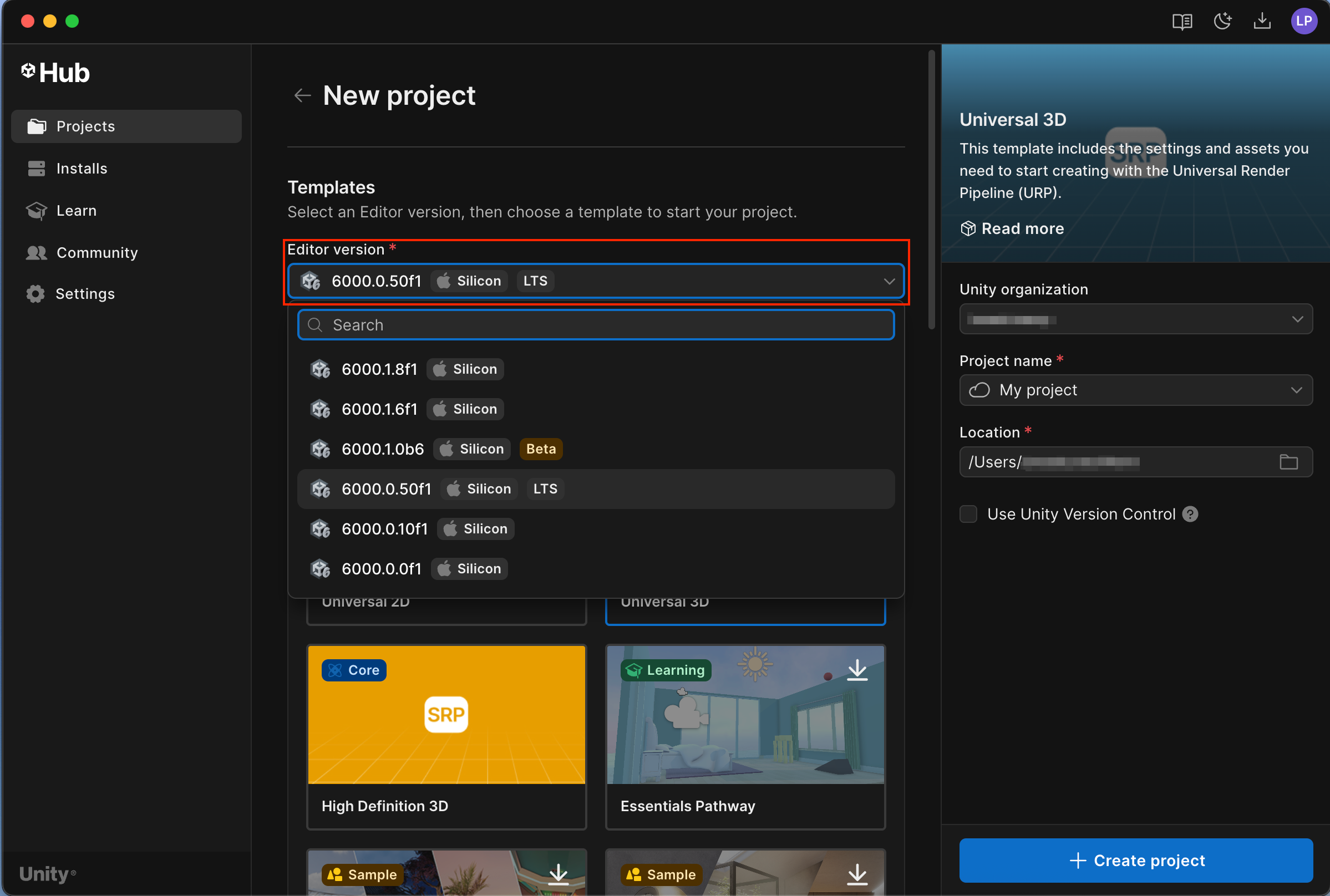The height and width of the screenshot is (896, 1330).
Task: Select the High Definition 3D template
Action: tap(446, 736)
